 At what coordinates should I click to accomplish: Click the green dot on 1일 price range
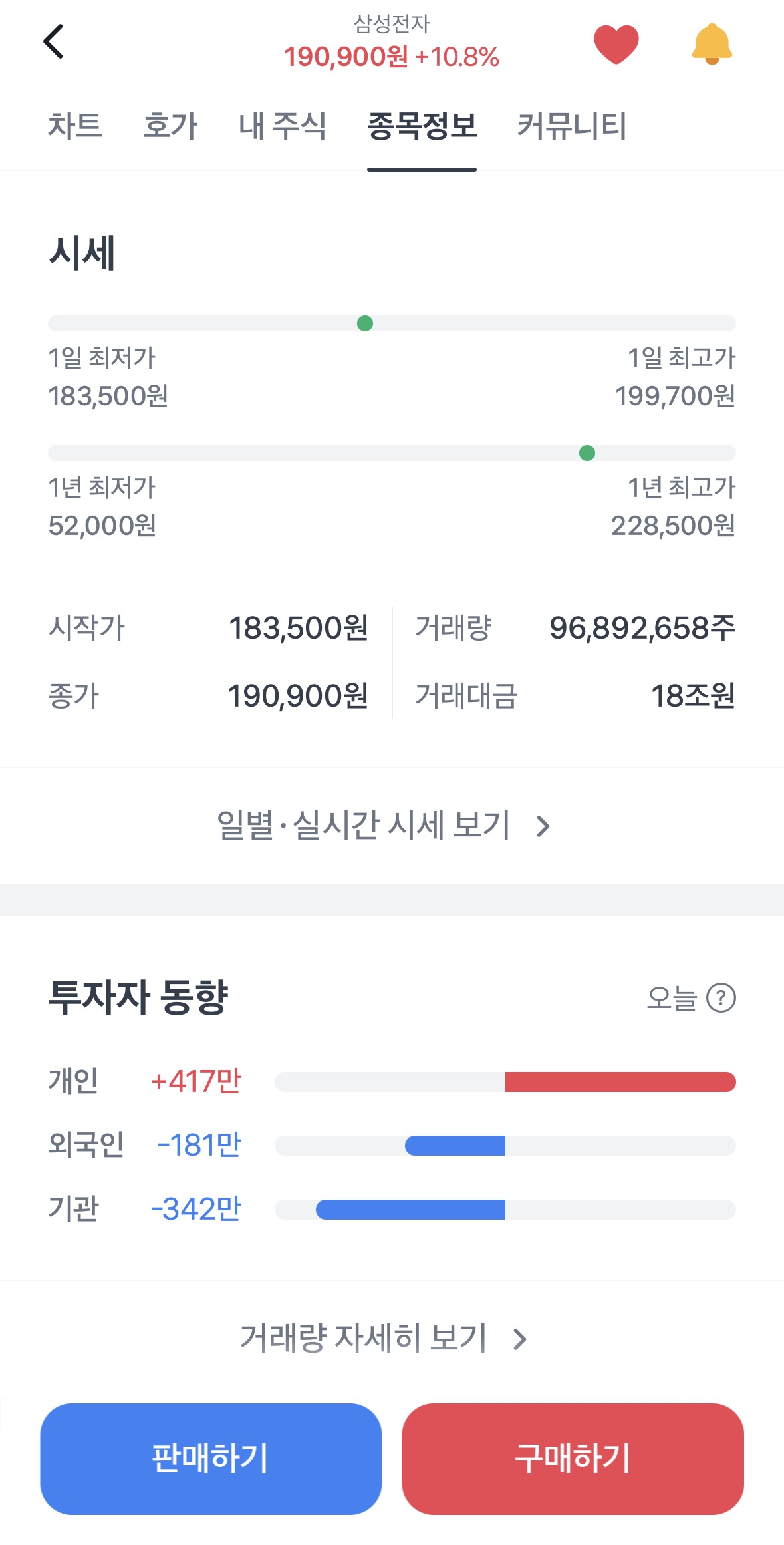tap(365, 323)
